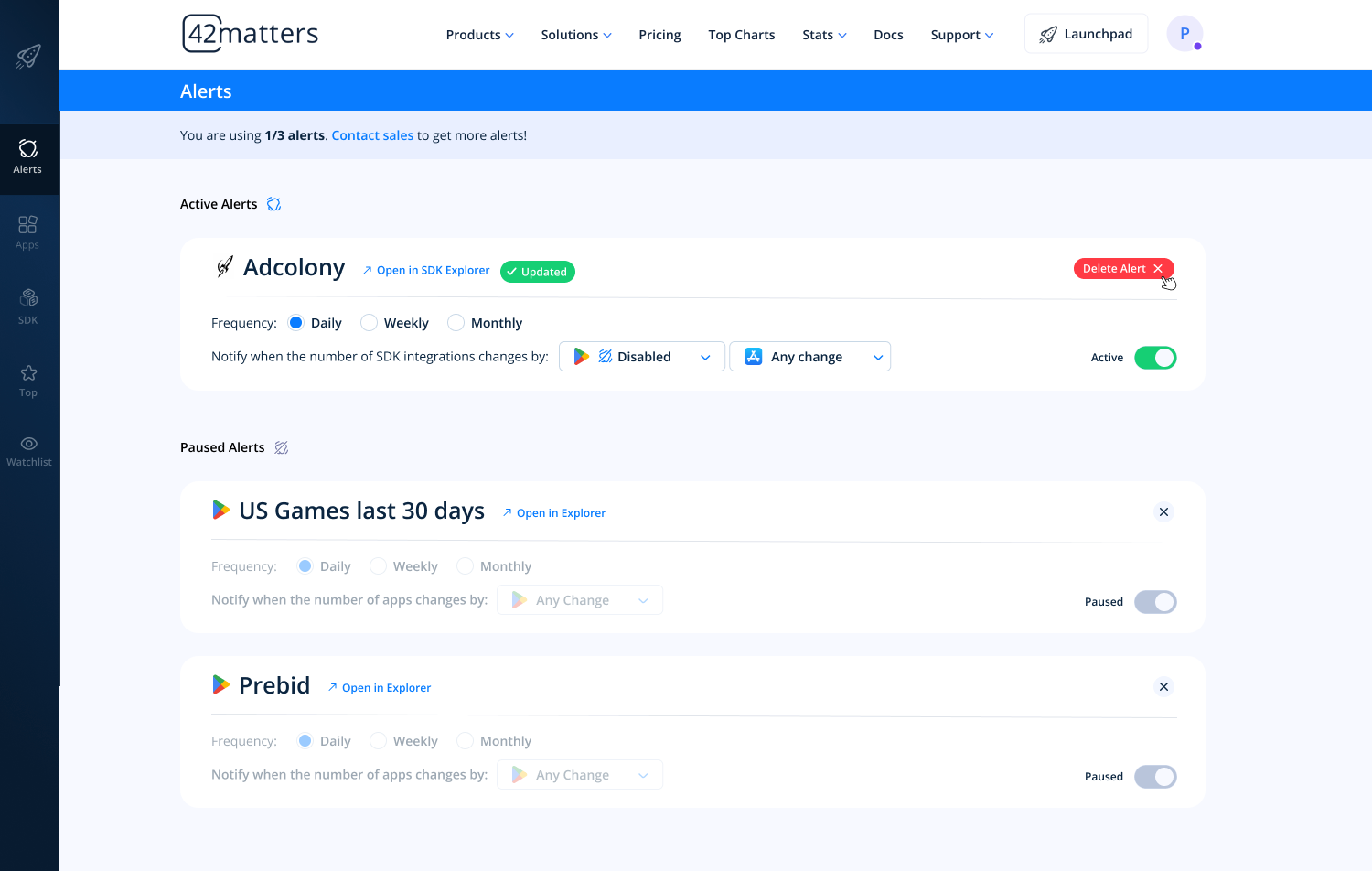Open Top Charts from the navigation
Viewport: 1372px width, 871px height.
pyautogui.click(x=742, y=35)
